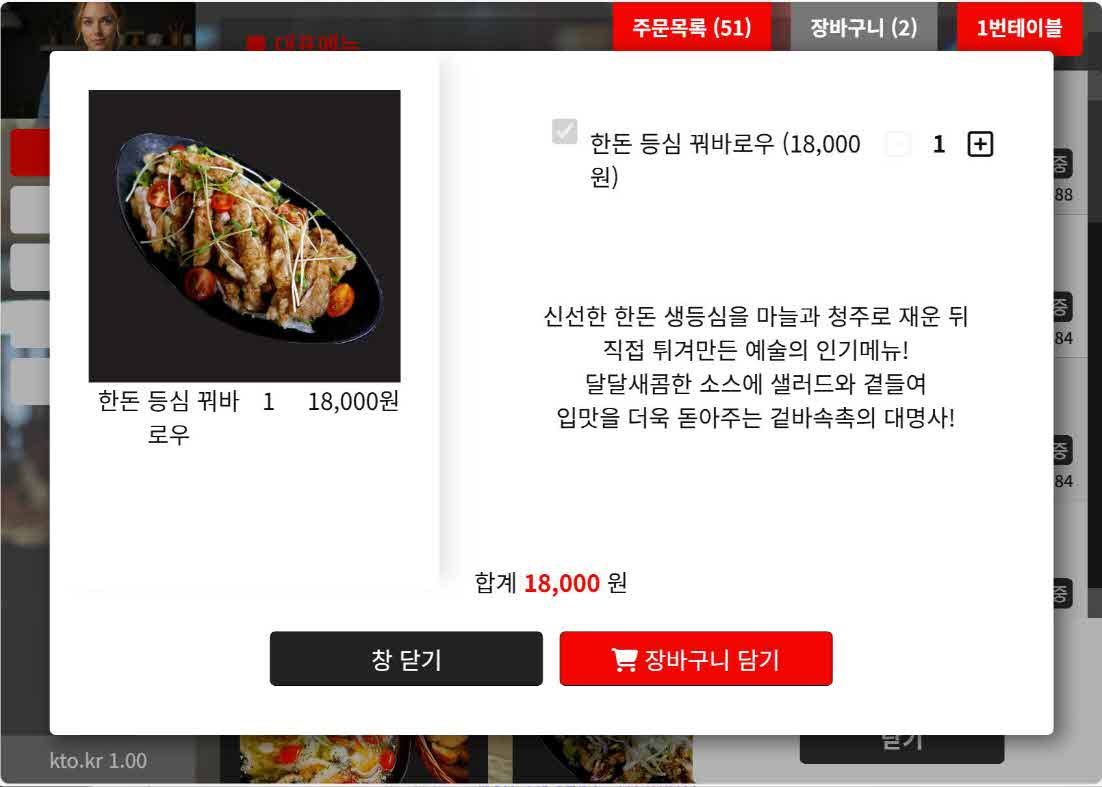Add the item via 장바구니 담기 button
The image size is (1102, 787).
point(696,658)
